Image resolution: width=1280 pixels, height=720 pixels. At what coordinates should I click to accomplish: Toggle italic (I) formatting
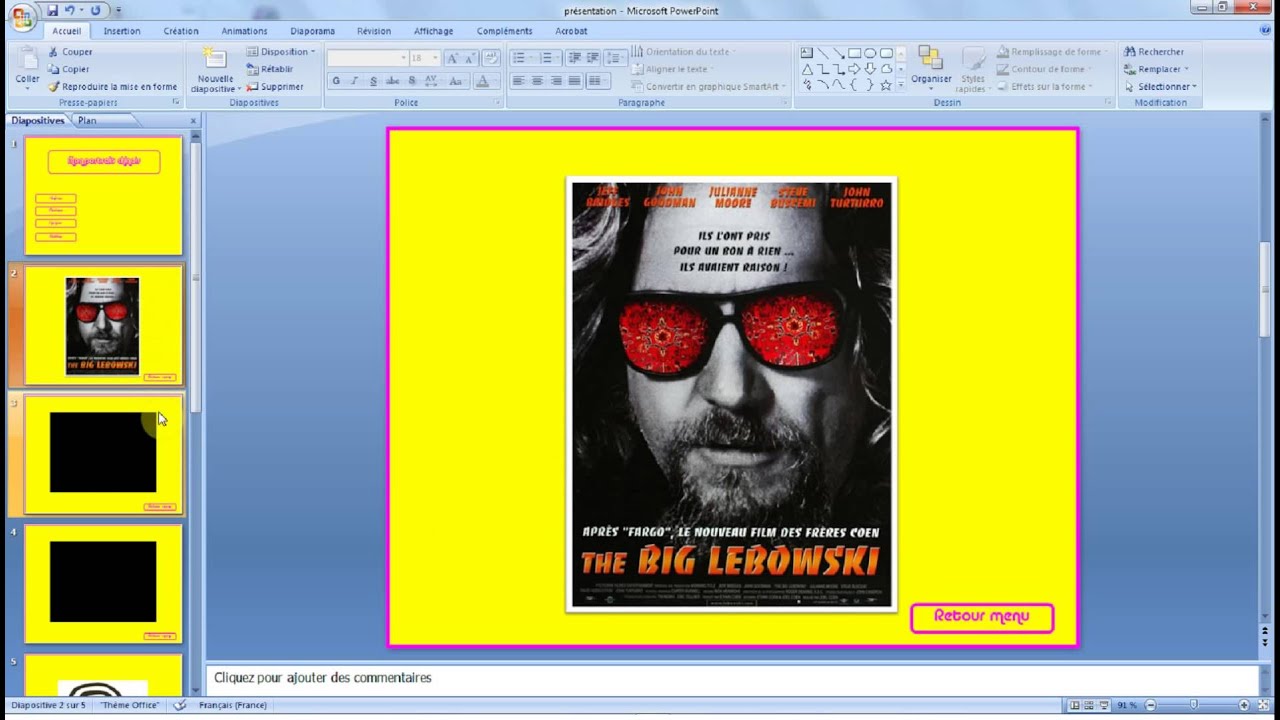click(354, 81)
